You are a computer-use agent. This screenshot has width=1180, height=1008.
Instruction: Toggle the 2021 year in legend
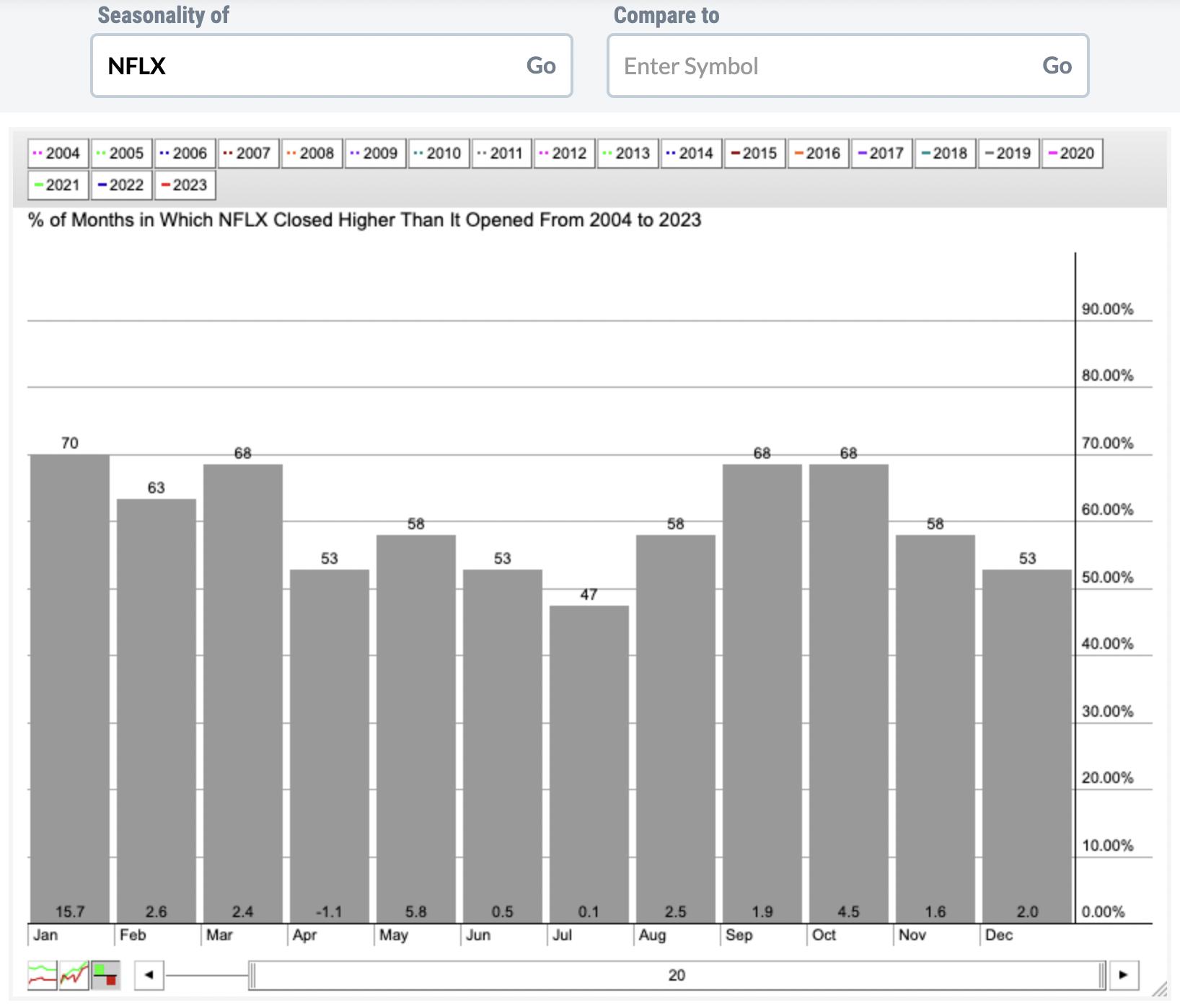(x=58, y=185)
